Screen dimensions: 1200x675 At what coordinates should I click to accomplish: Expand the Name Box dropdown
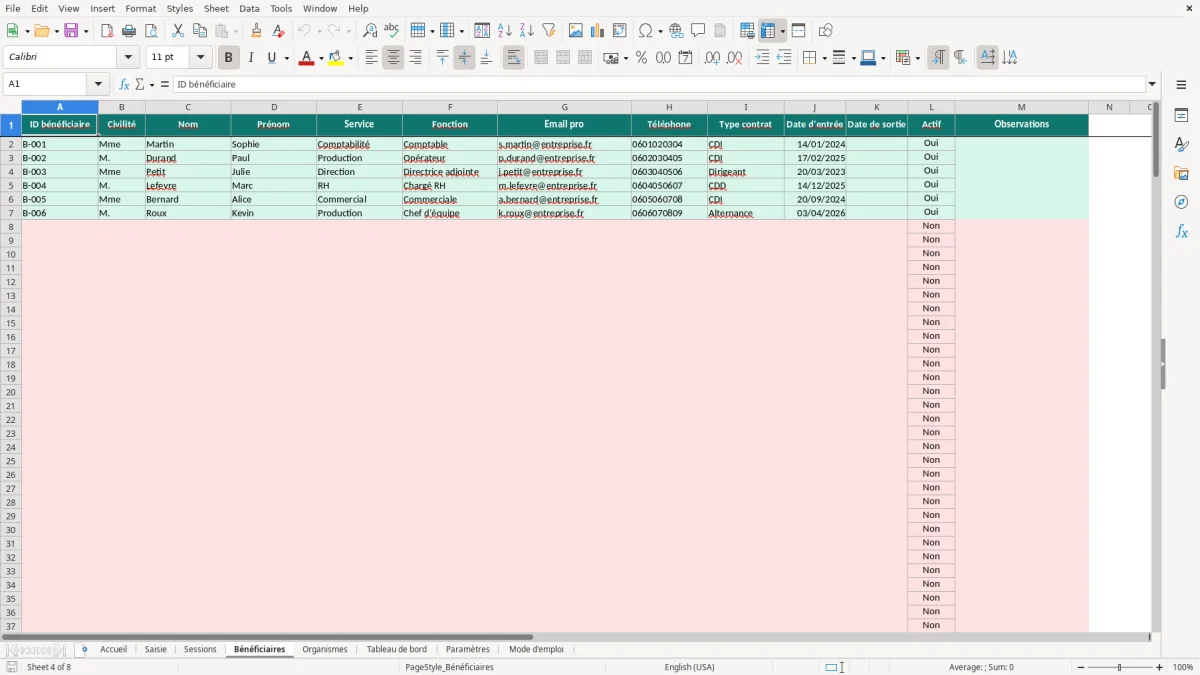[98, 85]
